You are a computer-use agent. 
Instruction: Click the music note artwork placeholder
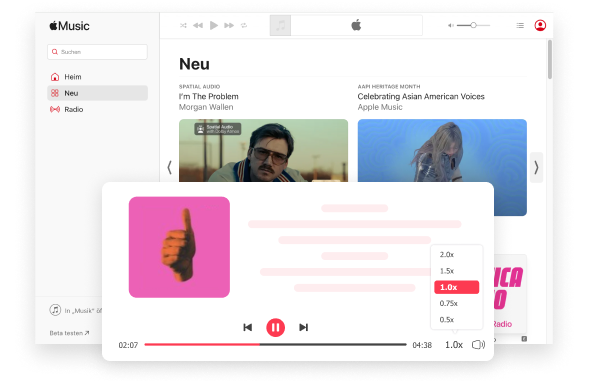pos(280,25)
